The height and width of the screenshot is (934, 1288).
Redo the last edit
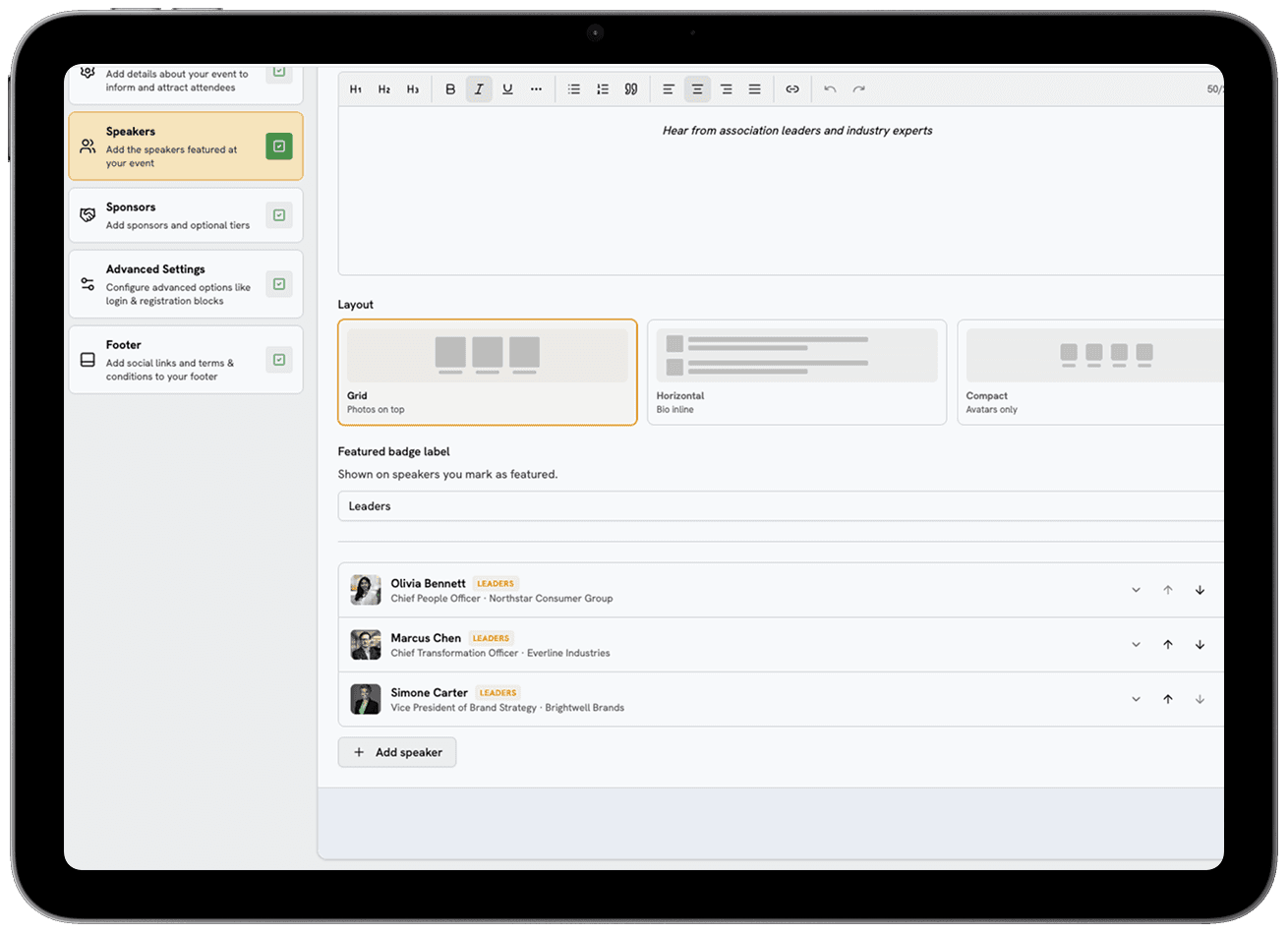click(858, 89)
